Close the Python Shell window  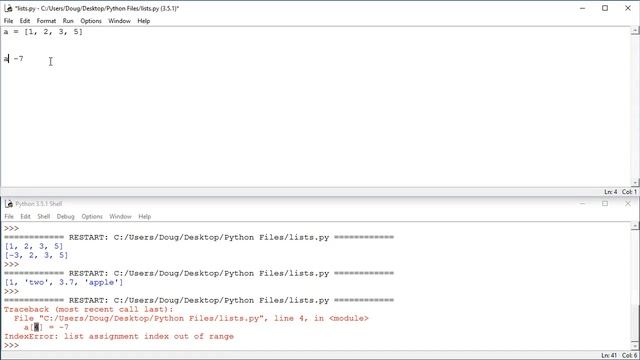click(x=628, y=204)
